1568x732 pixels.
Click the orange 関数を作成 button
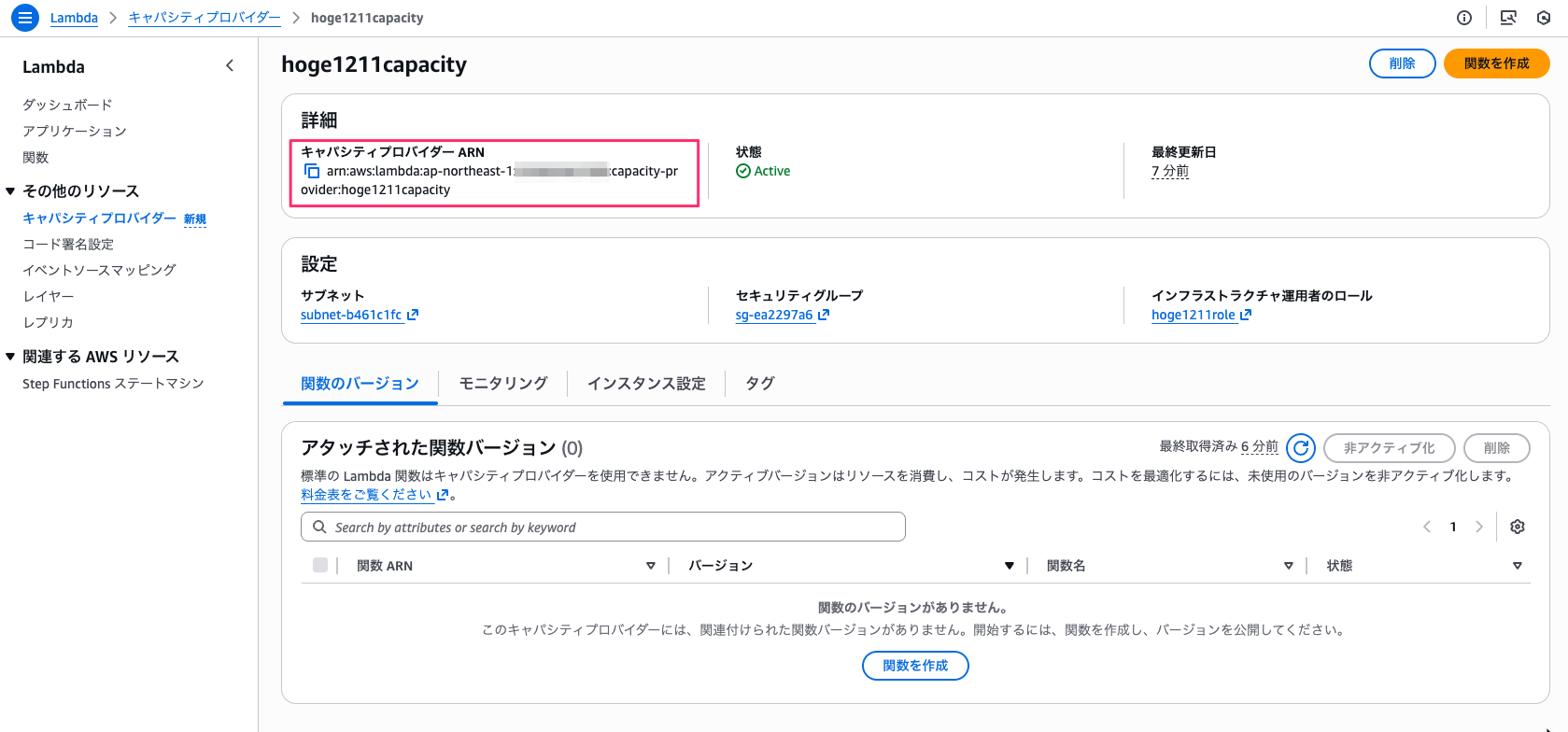(x=1496, y=63)
